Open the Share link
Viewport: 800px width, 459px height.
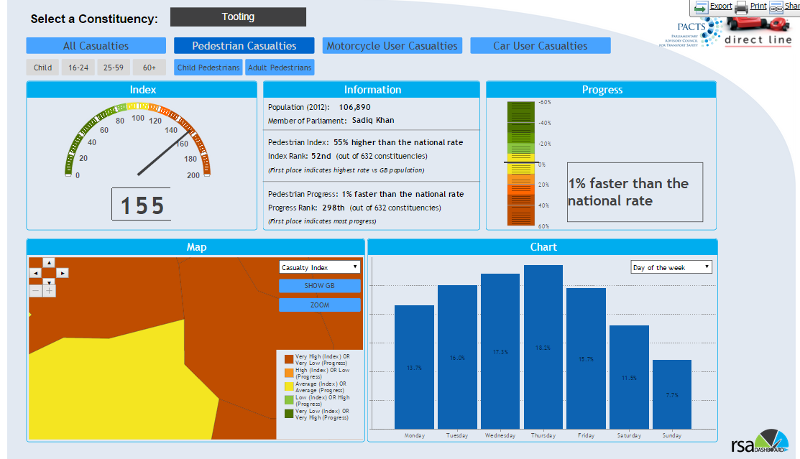[792, 6]
